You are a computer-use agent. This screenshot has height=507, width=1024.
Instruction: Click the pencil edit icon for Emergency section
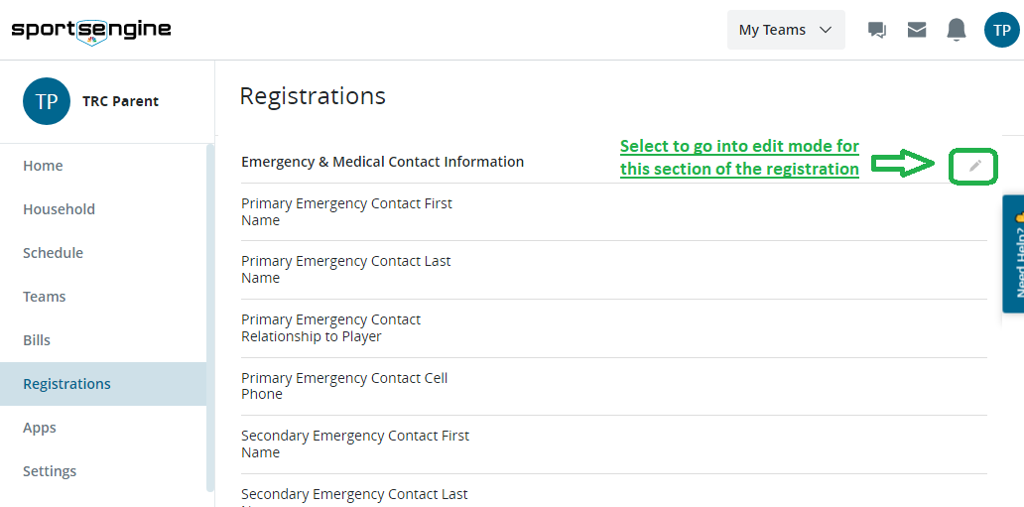[975, 166]
